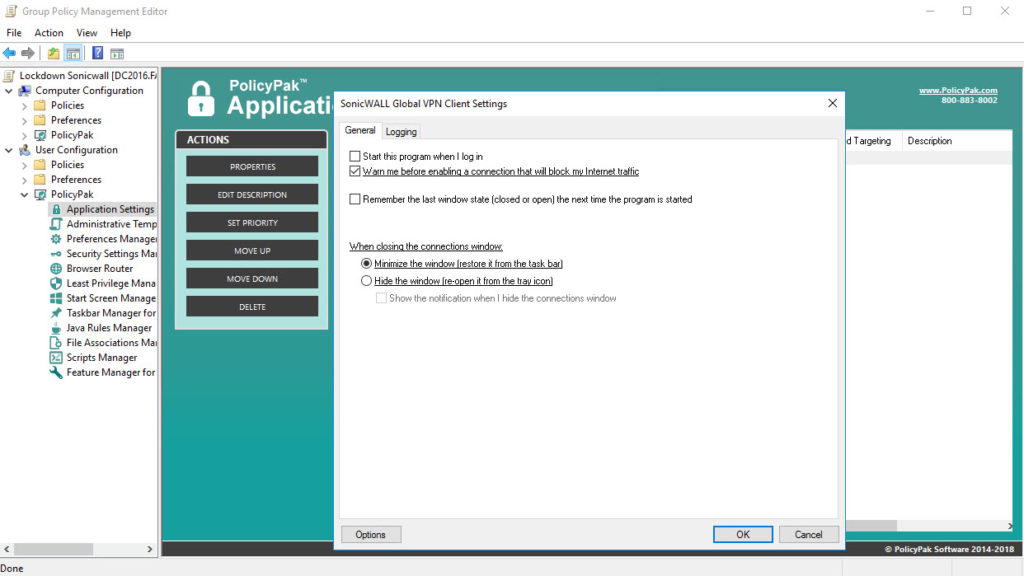This screenshot has height=576, width=1024.
Task: Click the tree pane scroll right arrow
Action: click(x=150, y=549)
